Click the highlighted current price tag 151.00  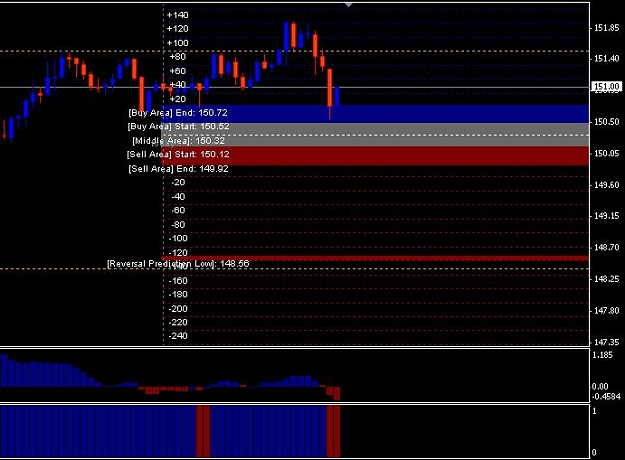click(x=607, y=86)
